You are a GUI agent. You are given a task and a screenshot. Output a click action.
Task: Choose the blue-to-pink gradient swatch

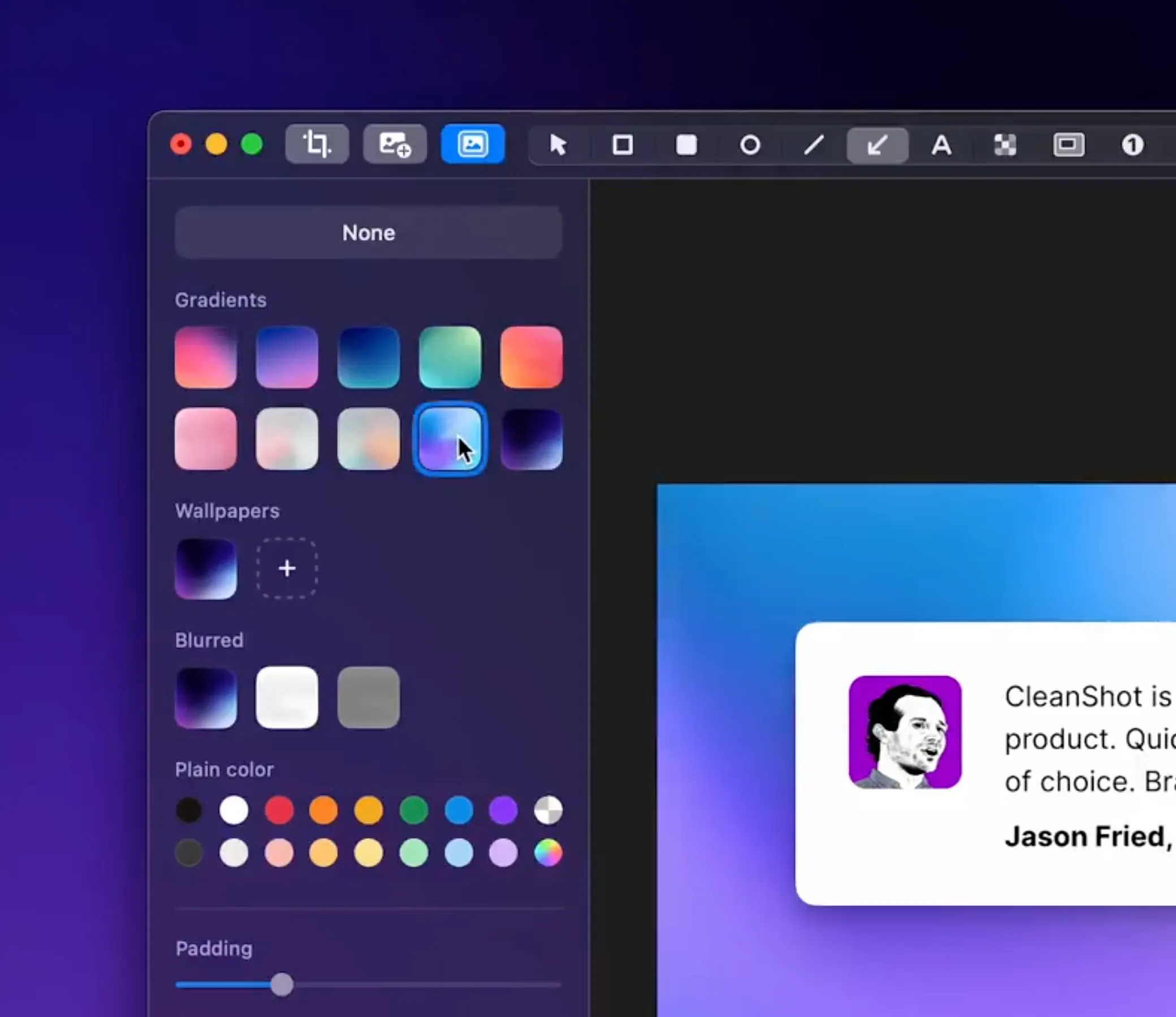287,357
